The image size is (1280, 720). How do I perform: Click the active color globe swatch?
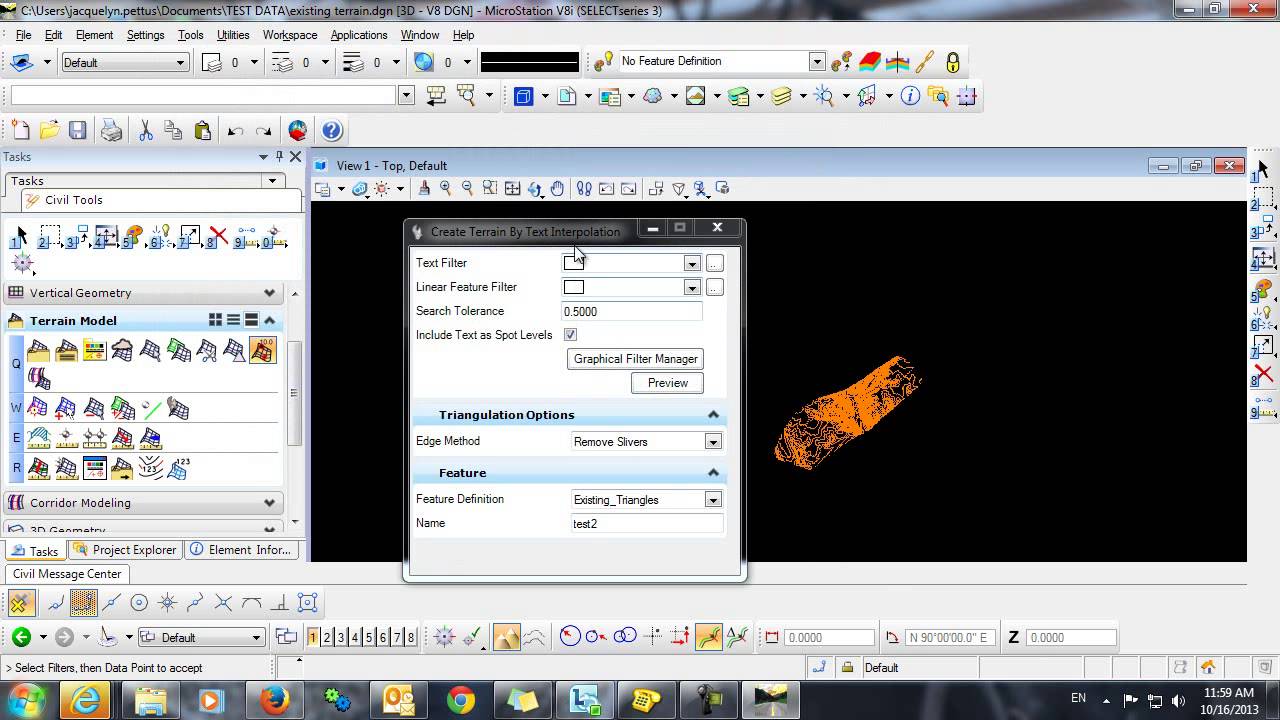coord(425,62)
